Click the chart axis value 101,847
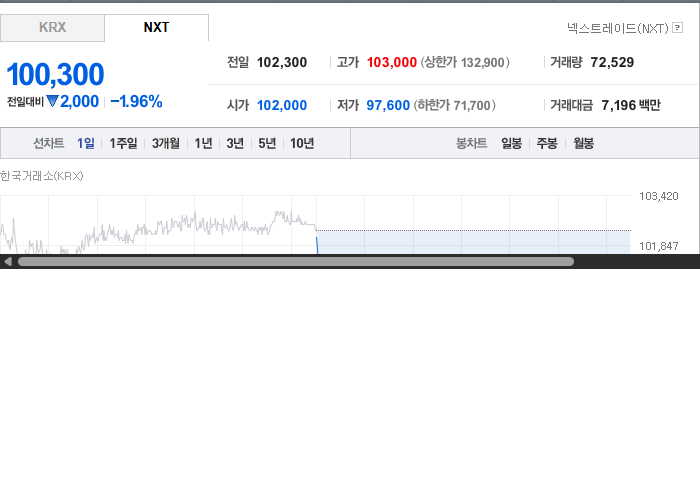The image size is (700, 490). [658, 246]
